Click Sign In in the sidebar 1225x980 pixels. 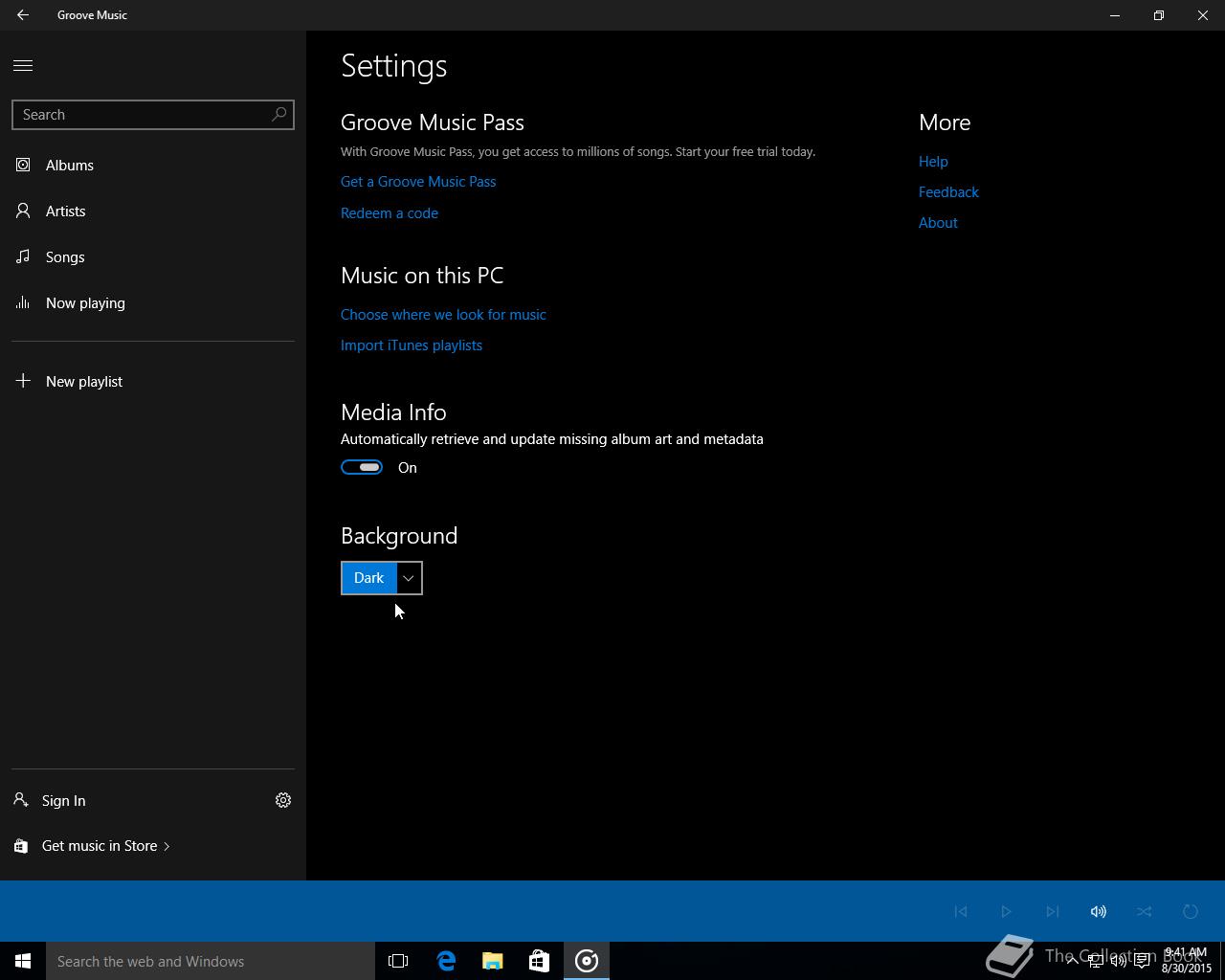pos(63,800)
